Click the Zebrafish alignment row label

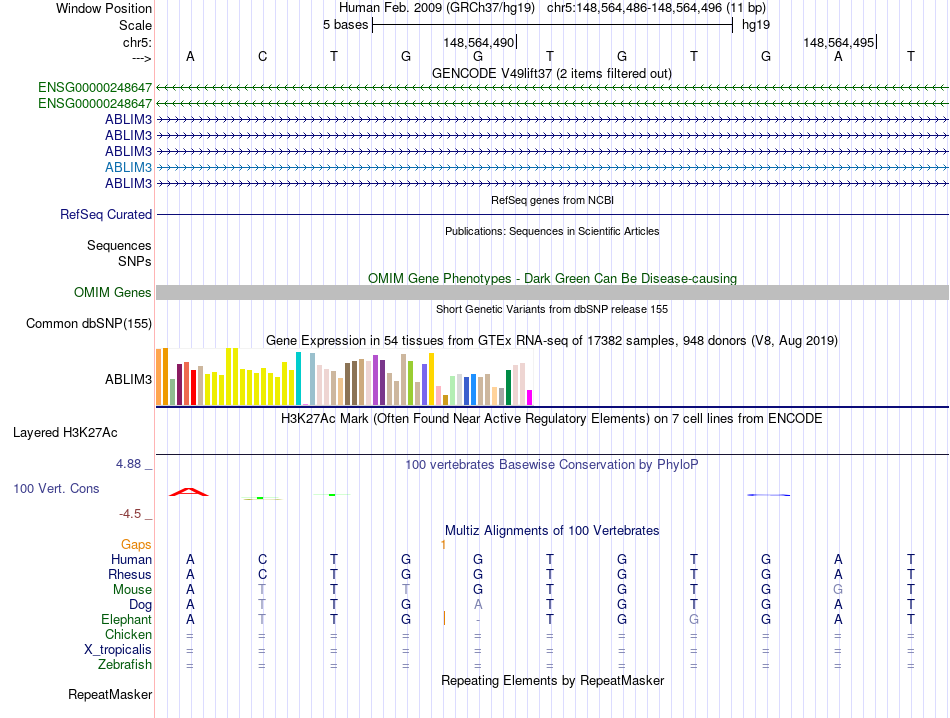tap(125, 665)
